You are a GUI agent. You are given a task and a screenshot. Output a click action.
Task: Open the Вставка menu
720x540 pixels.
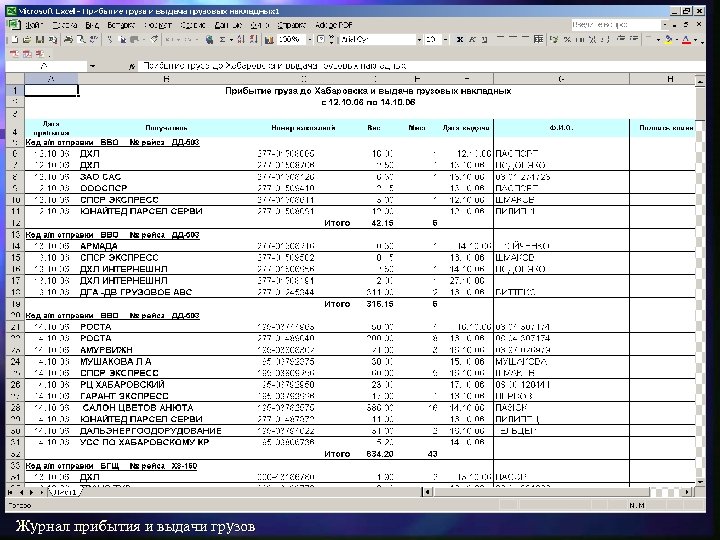(121, 25)
